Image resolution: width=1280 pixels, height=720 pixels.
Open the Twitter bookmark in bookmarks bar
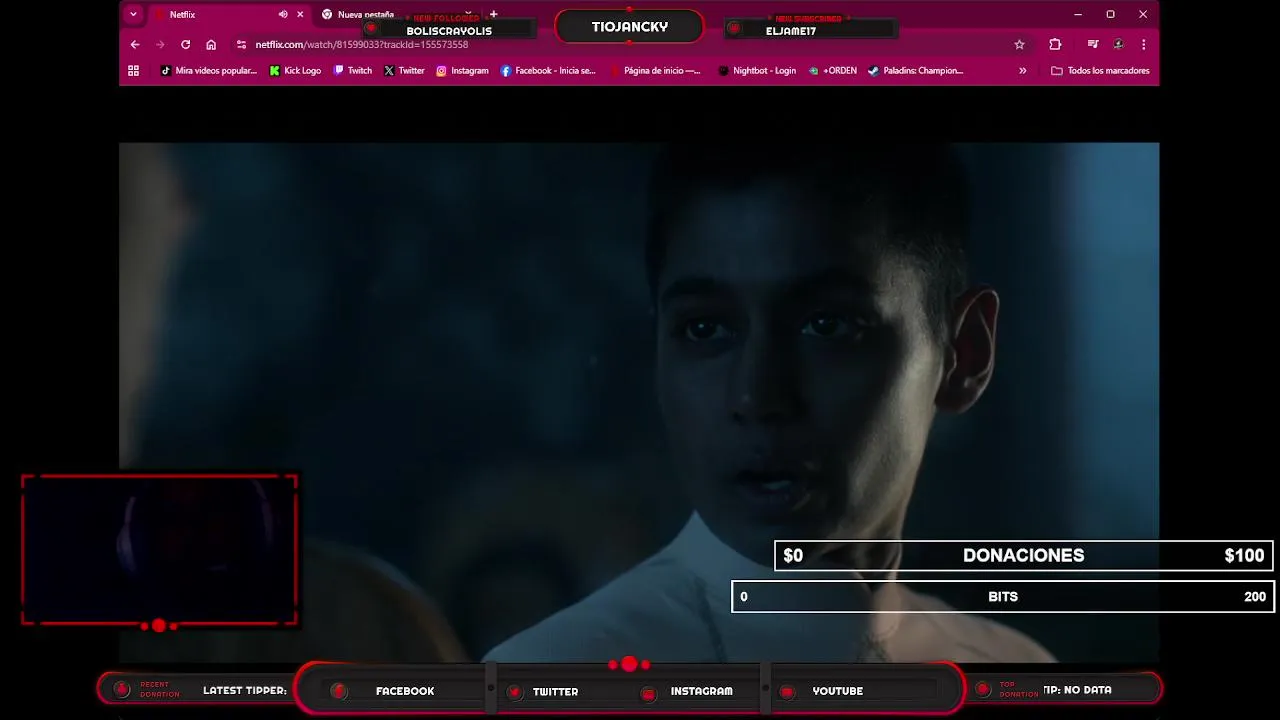click(404, 70)
